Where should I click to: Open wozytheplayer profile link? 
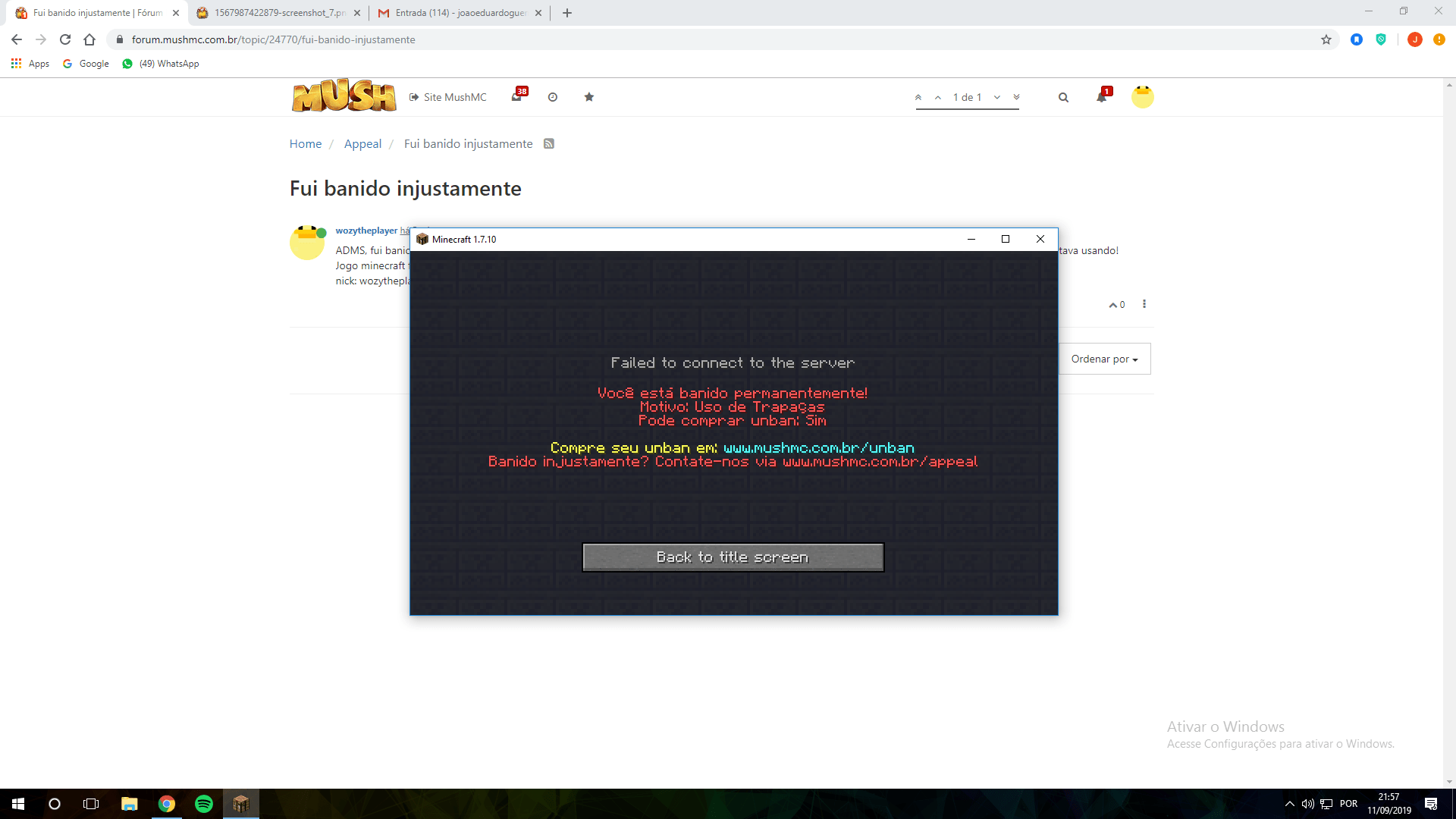367,231
